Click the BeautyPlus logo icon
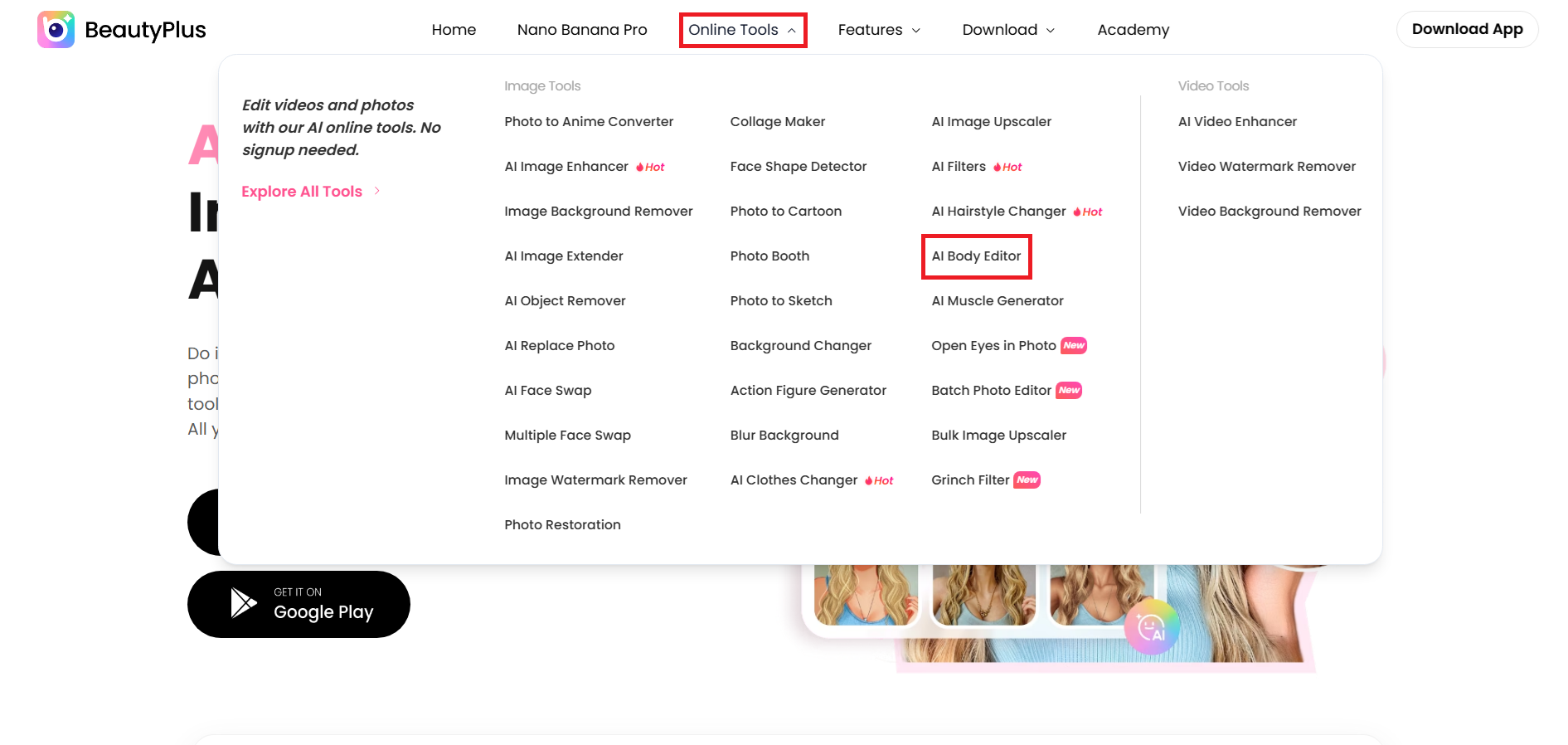This screenshot has height=745, width=1568. tap(56, 30)
